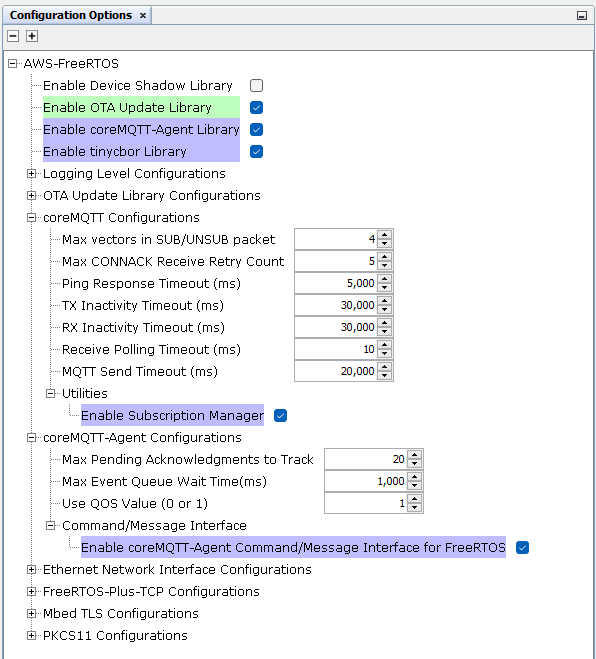Select PKCS11 Configurations tree item

[115, 635]
